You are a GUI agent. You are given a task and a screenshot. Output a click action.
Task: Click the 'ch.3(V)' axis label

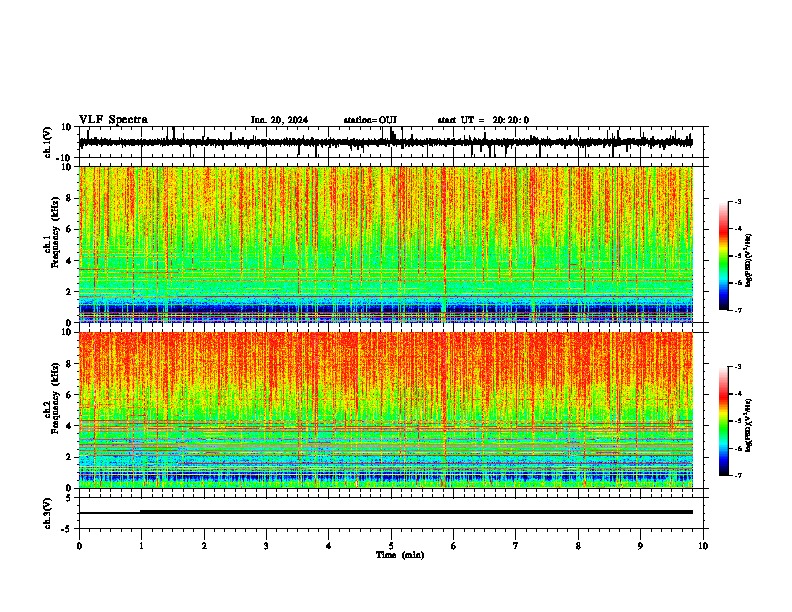pos(48,514)
